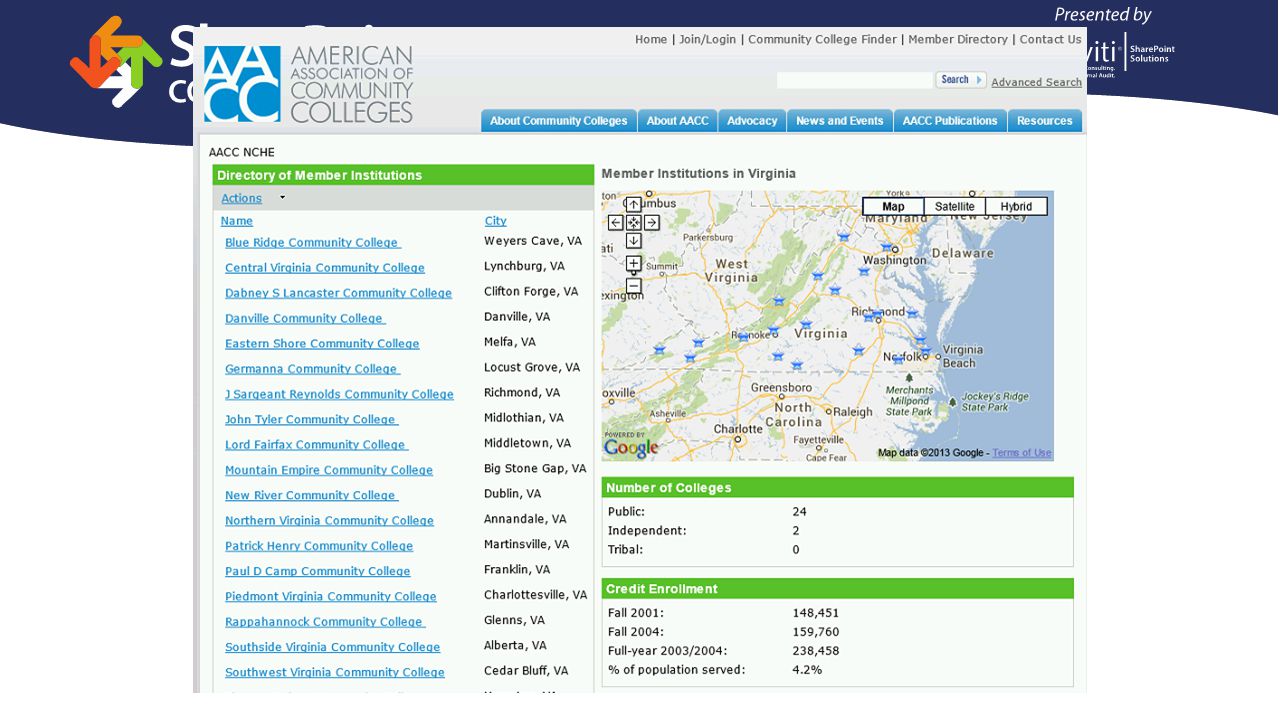
Task: Open the Community College Finder link
Action: pyautogui.click(x=822, y=40)
